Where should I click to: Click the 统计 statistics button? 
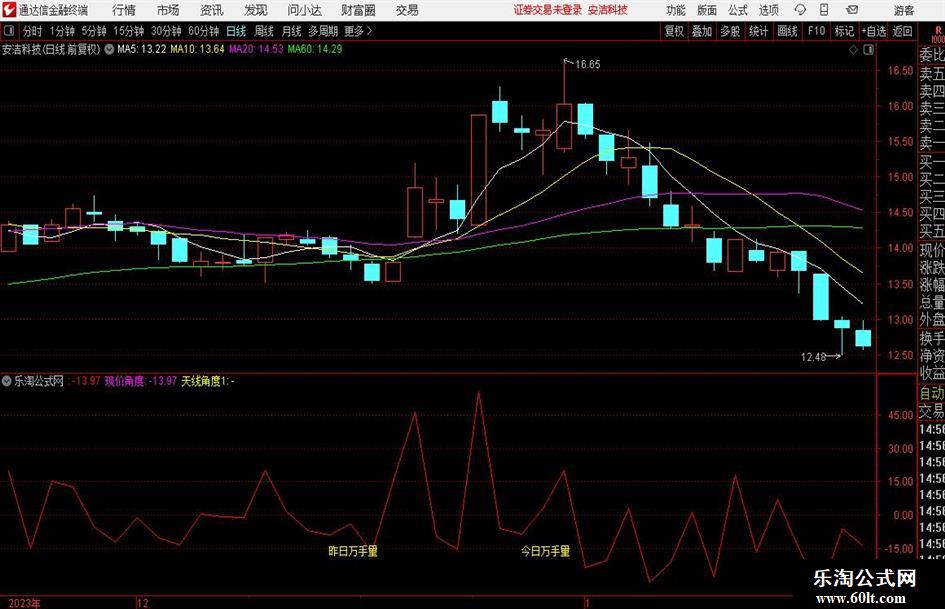[758, 31]
